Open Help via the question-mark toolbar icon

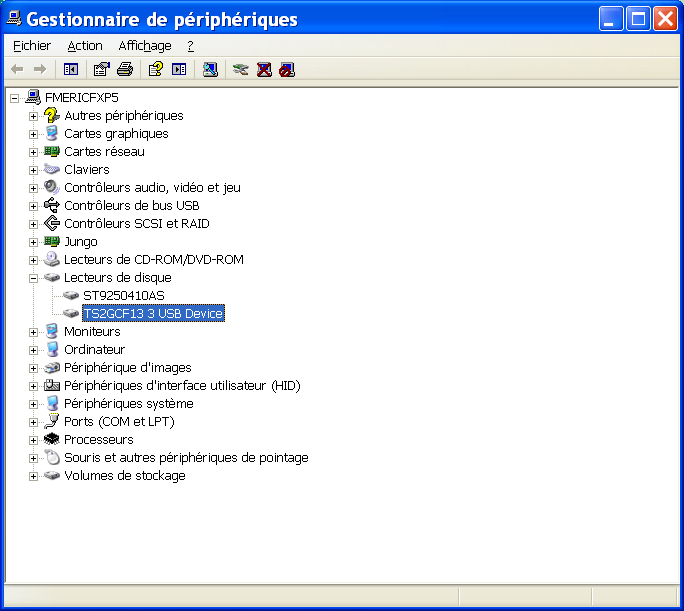156,69
